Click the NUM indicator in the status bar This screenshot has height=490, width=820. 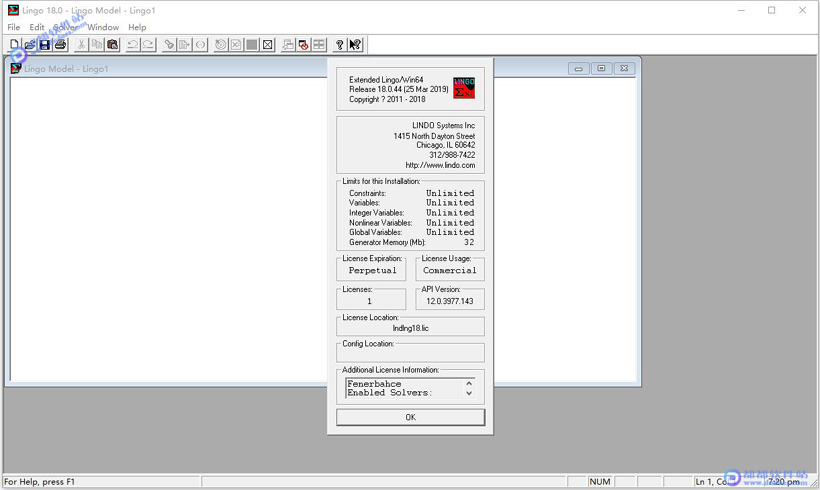click(600, 482)
